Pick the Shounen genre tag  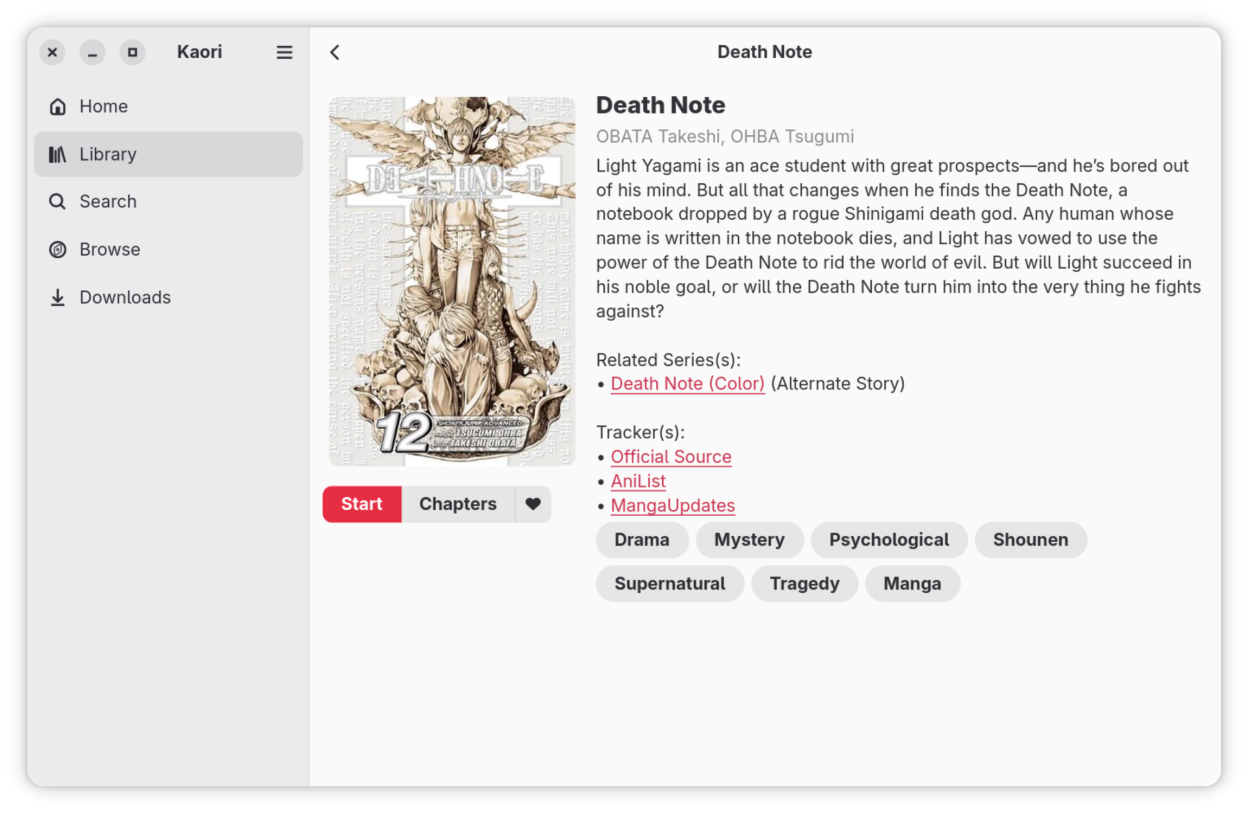(x=1030, y=540)
